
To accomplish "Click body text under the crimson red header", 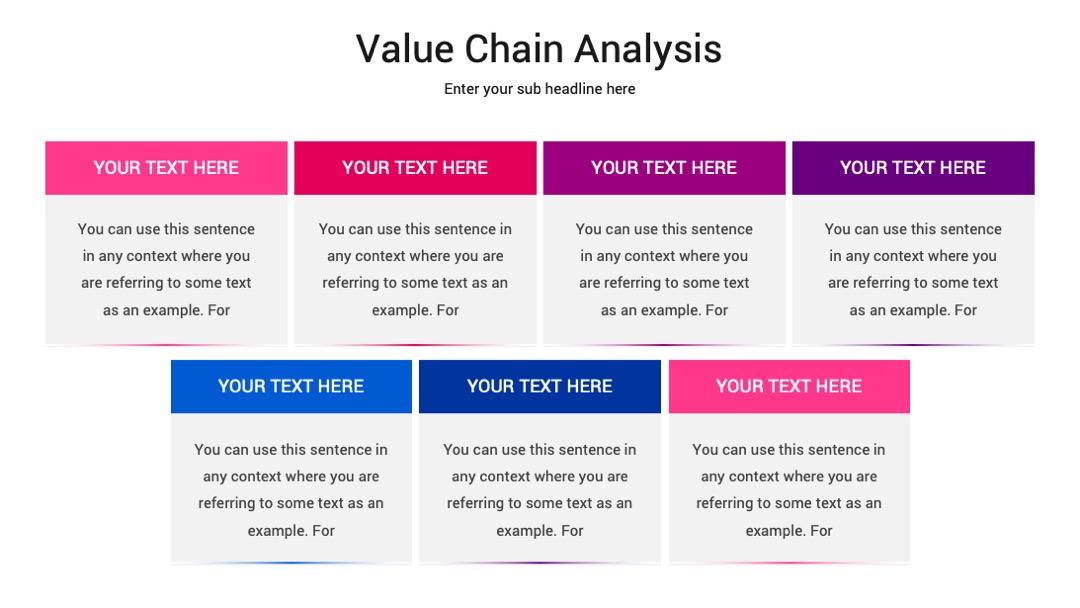I will click(415, 269).
